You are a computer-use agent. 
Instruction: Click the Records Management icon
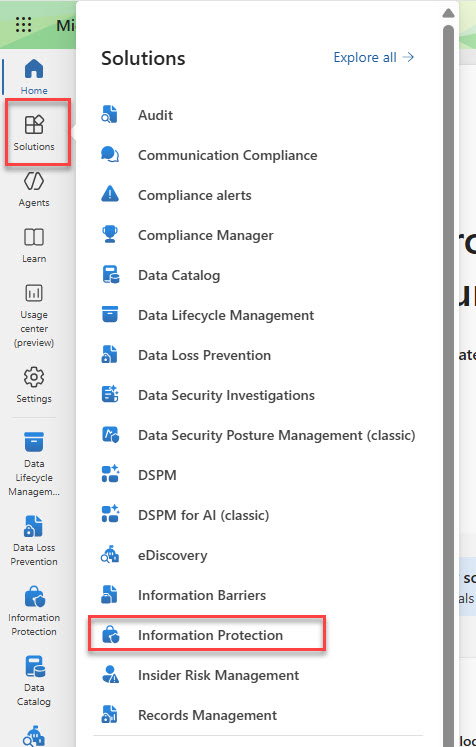110,715
